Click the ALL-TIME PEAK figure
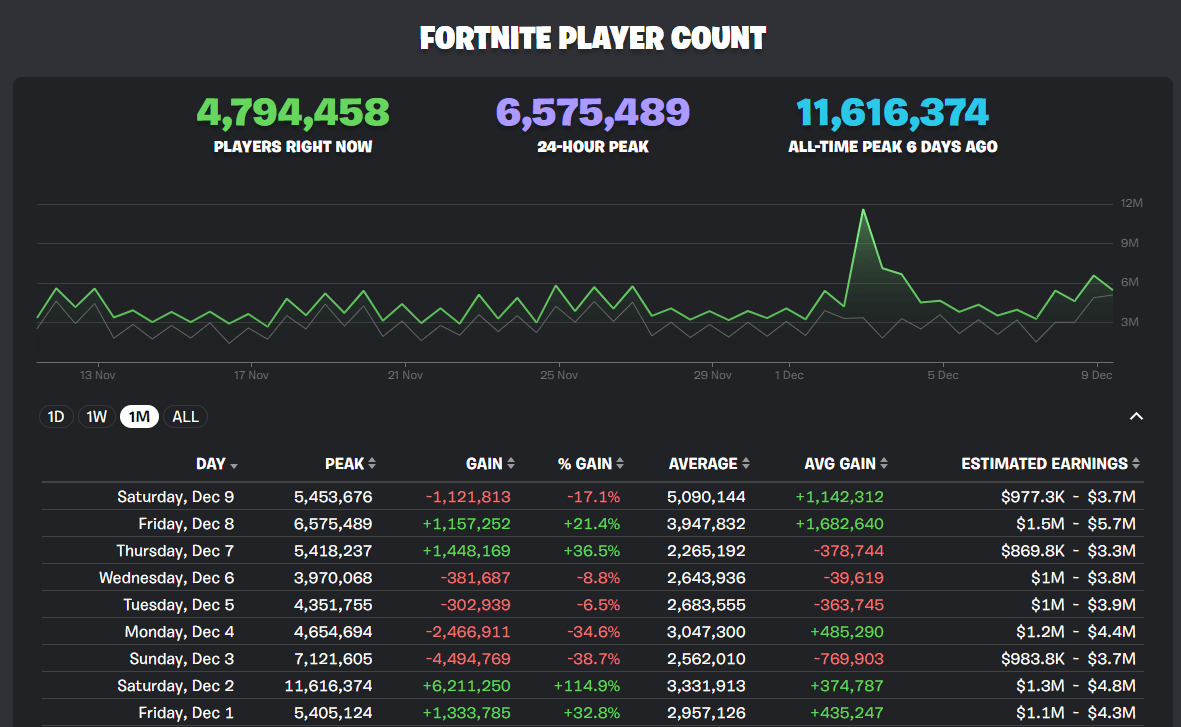The width and height of the screenshot is (1181, 727). tap(893, 112)
